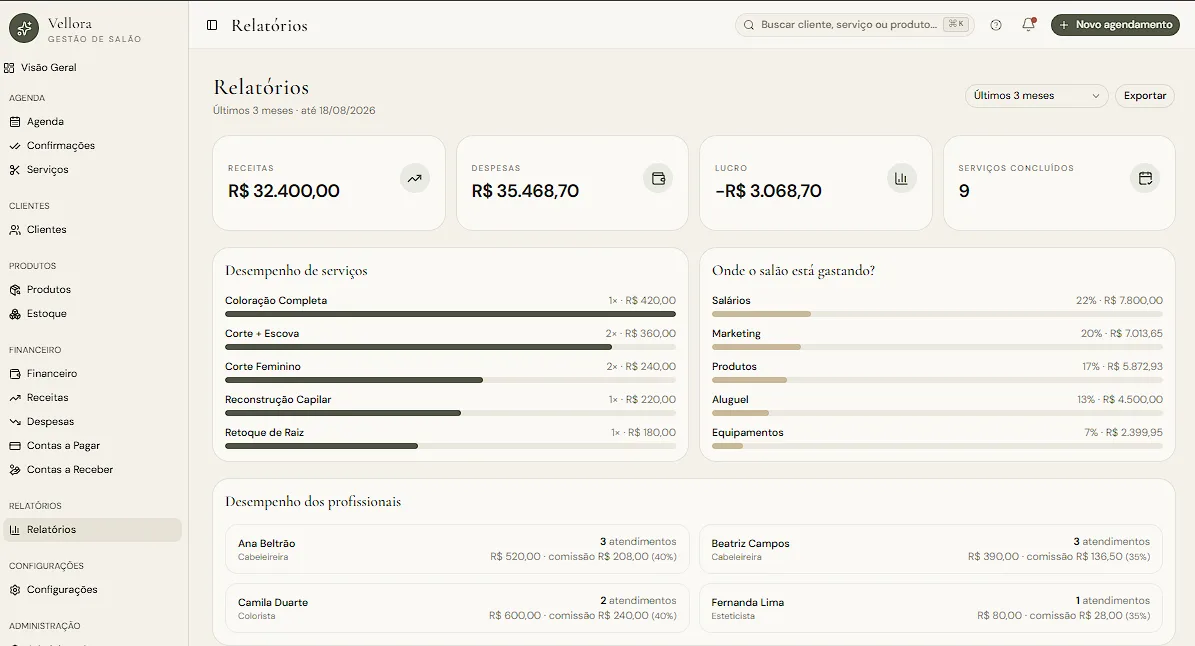Viewport: 1195px width, 646px height.
Task: Click the Vellora logo icon
Action: [24, 28]
